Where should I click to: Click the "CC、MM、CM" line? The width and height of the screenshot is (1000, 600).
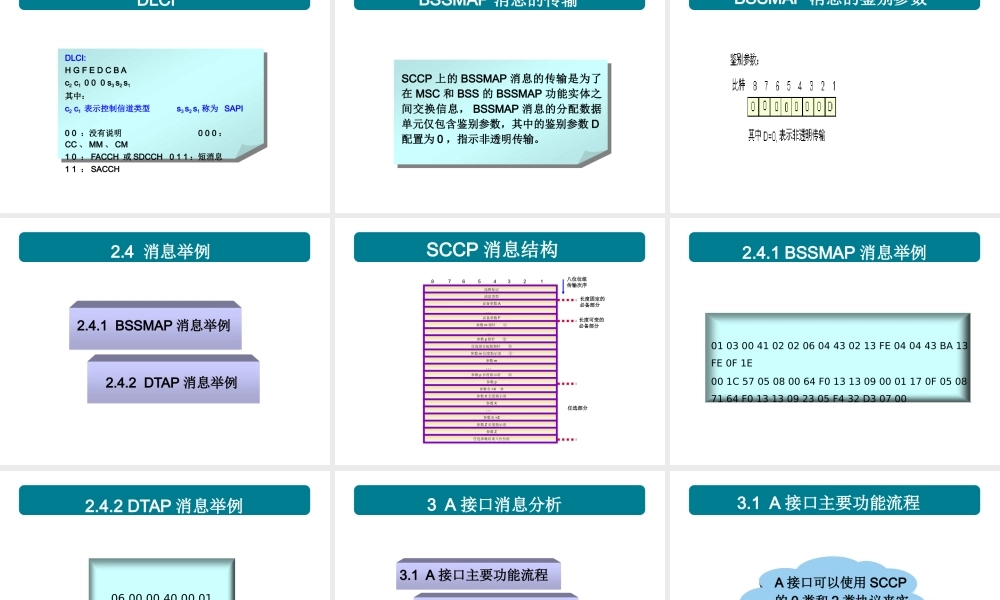coord(96,145)
